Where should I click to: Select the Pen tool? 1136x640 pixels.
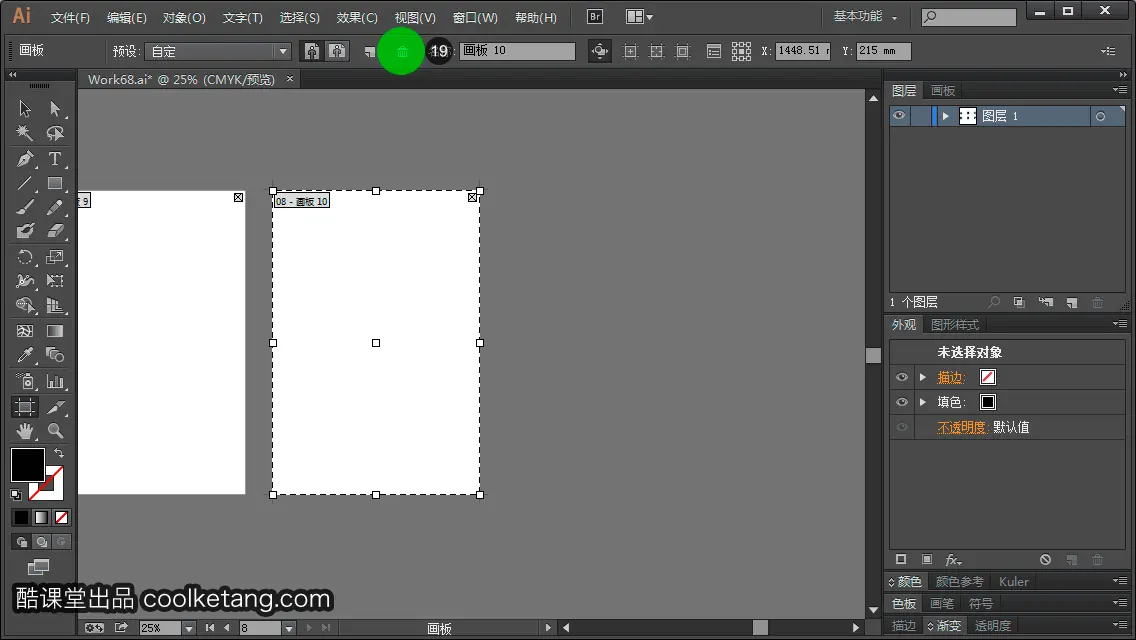25,159
